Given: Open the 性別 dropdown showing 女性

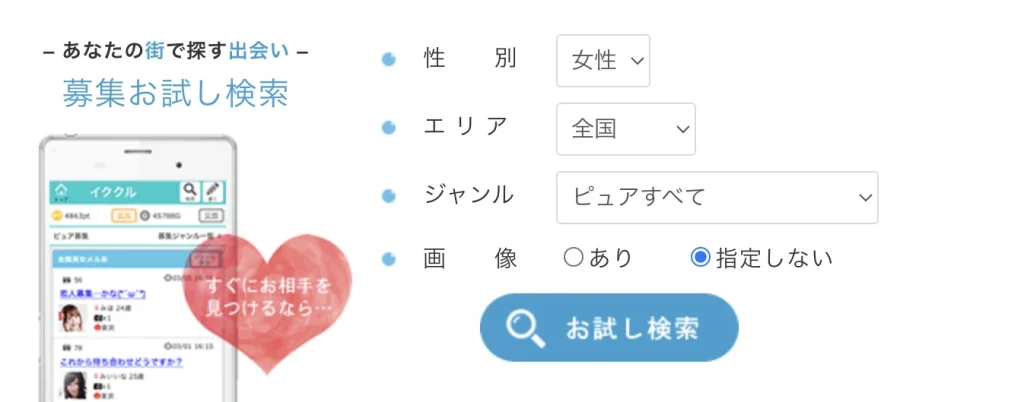Looking at the screenshot, I should click(x=603, y=61).
